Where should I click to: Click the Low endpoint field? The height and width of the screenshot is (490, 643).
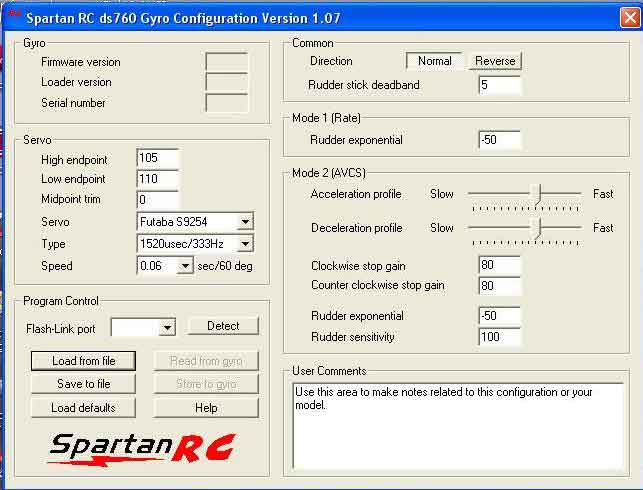pos(157,179)
